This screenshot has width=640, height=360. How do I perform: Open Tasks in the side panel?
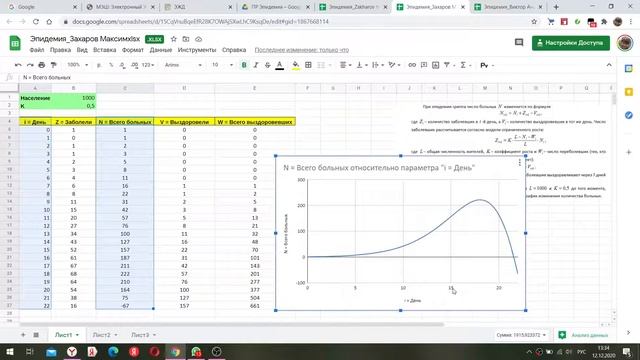[x=629, y=116]
